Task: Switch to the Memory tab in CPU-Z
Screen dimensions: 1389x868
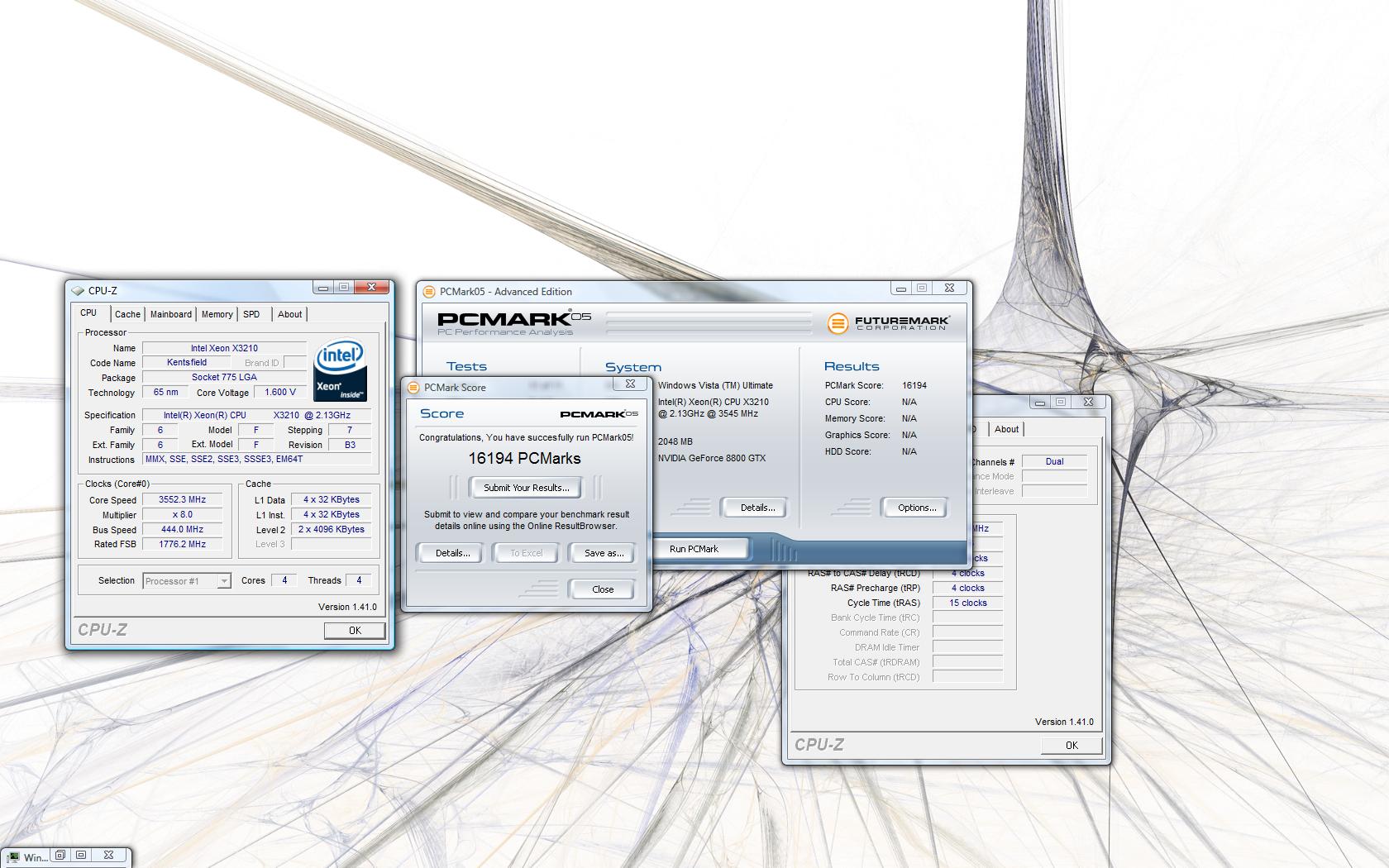Action: tap(217, 314)
